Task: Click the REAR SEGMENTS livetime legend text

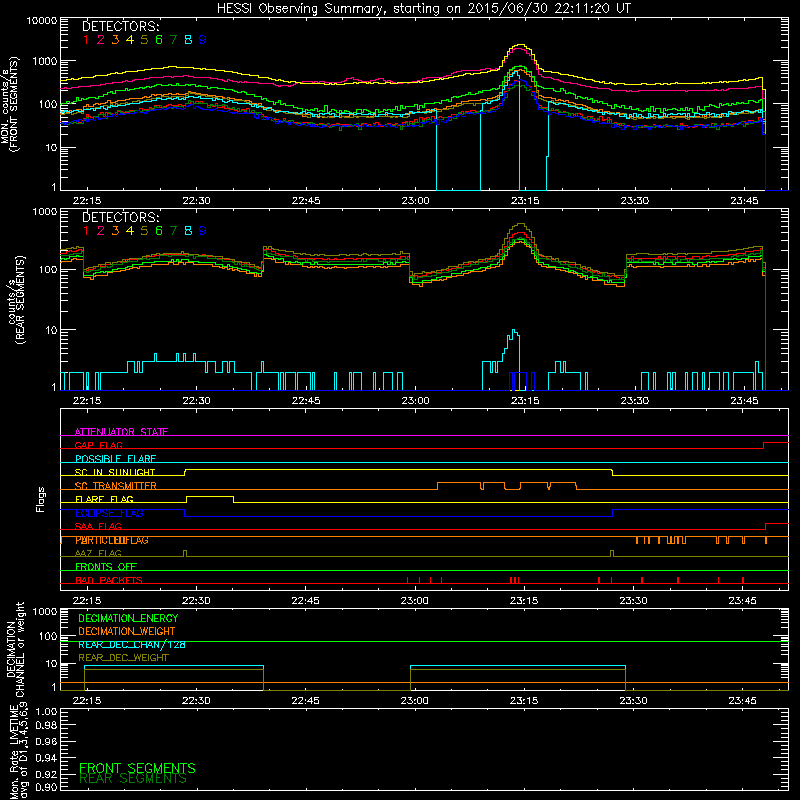Action: pyautogui.click(x=133, y=779)
